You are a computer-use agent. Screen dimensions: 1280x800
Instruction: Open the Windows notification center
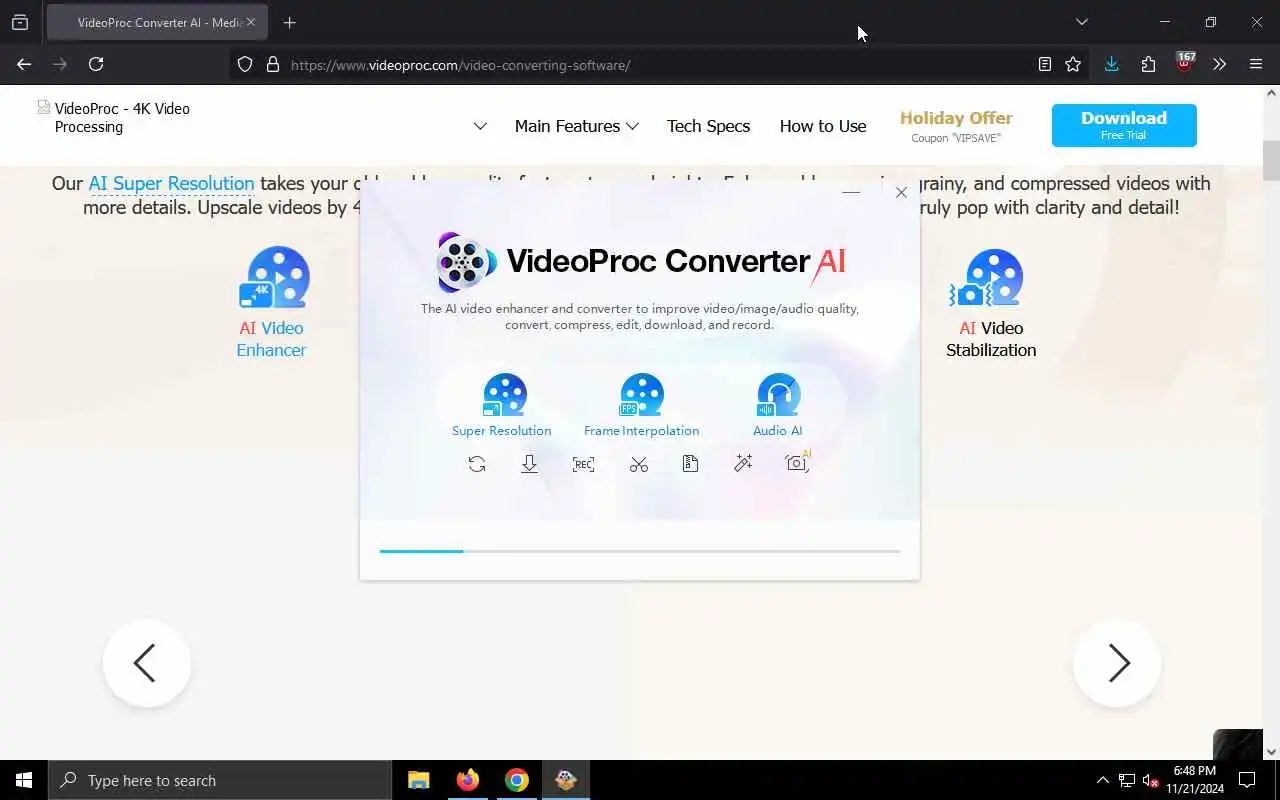point(1247,780)
